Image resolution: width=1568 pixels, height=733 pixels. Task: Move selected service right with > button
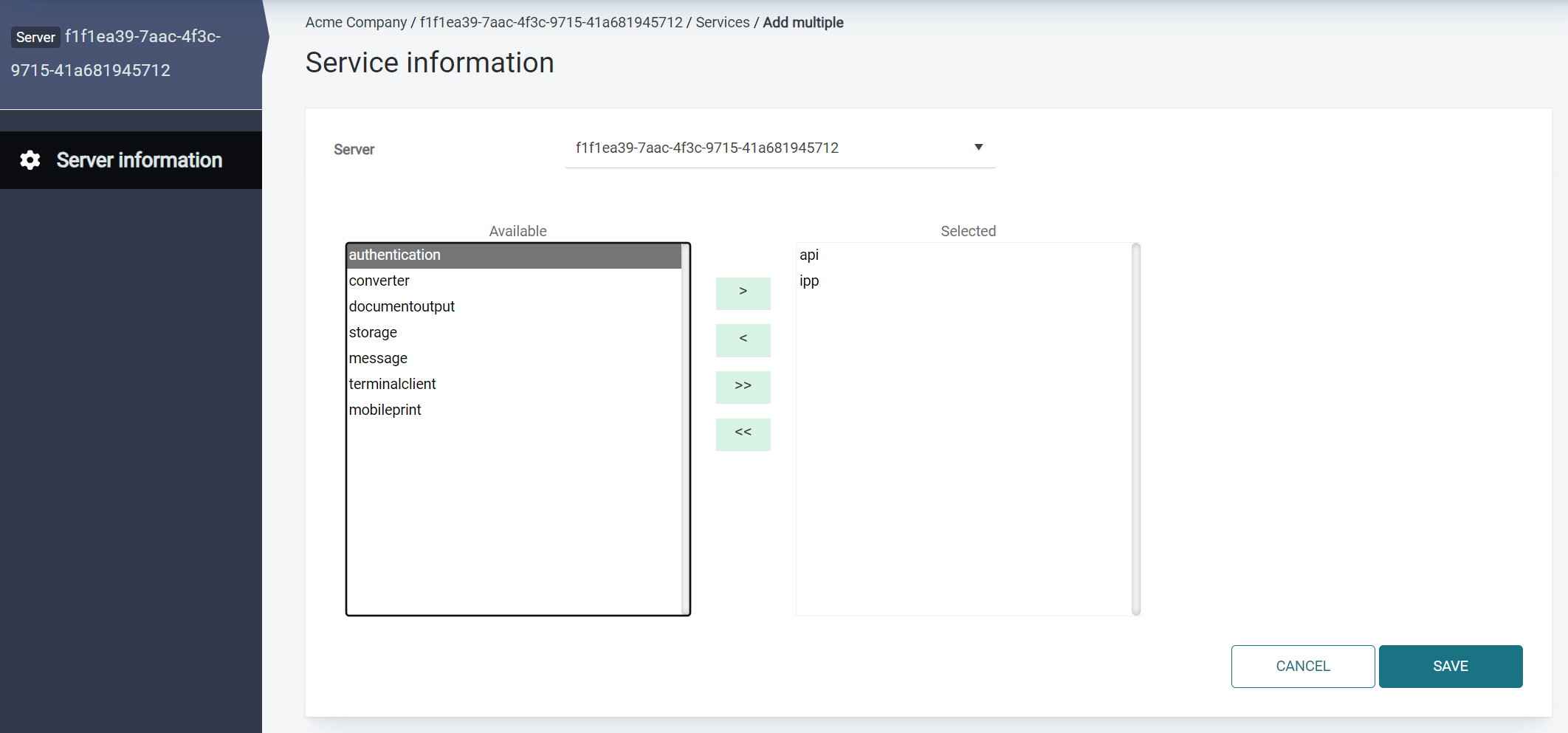(x=743, y=293)
